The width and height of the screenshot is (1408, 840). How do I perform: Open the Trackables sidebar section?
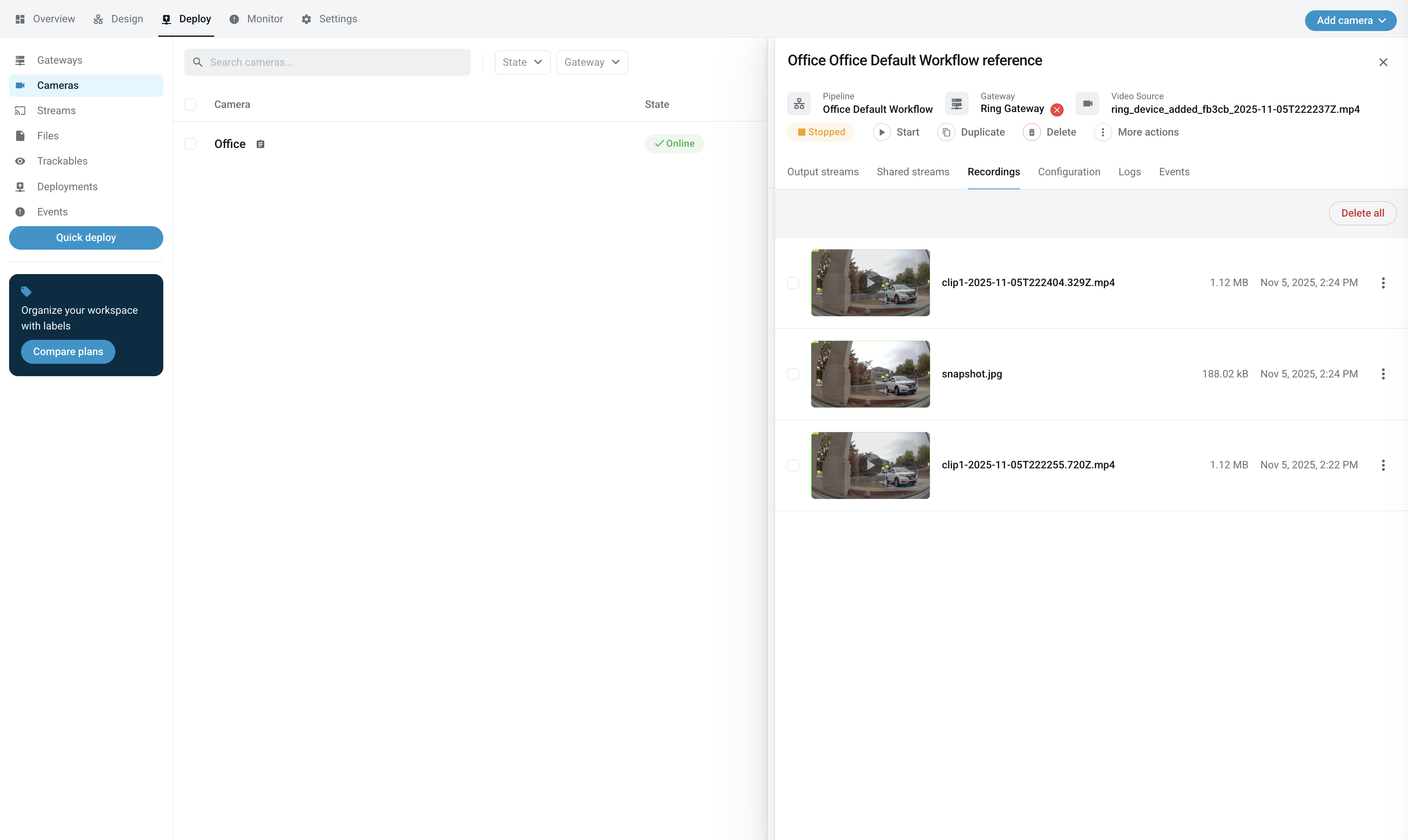point(62,161)
